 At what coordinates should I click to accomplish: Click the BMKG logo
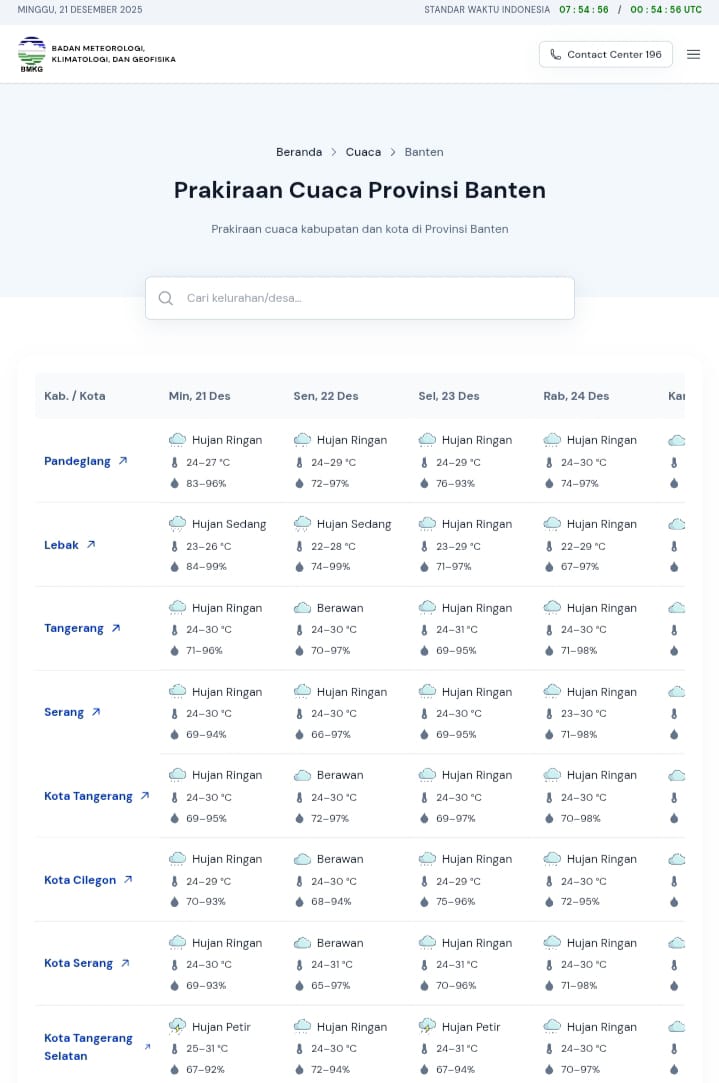coord(32,54)
